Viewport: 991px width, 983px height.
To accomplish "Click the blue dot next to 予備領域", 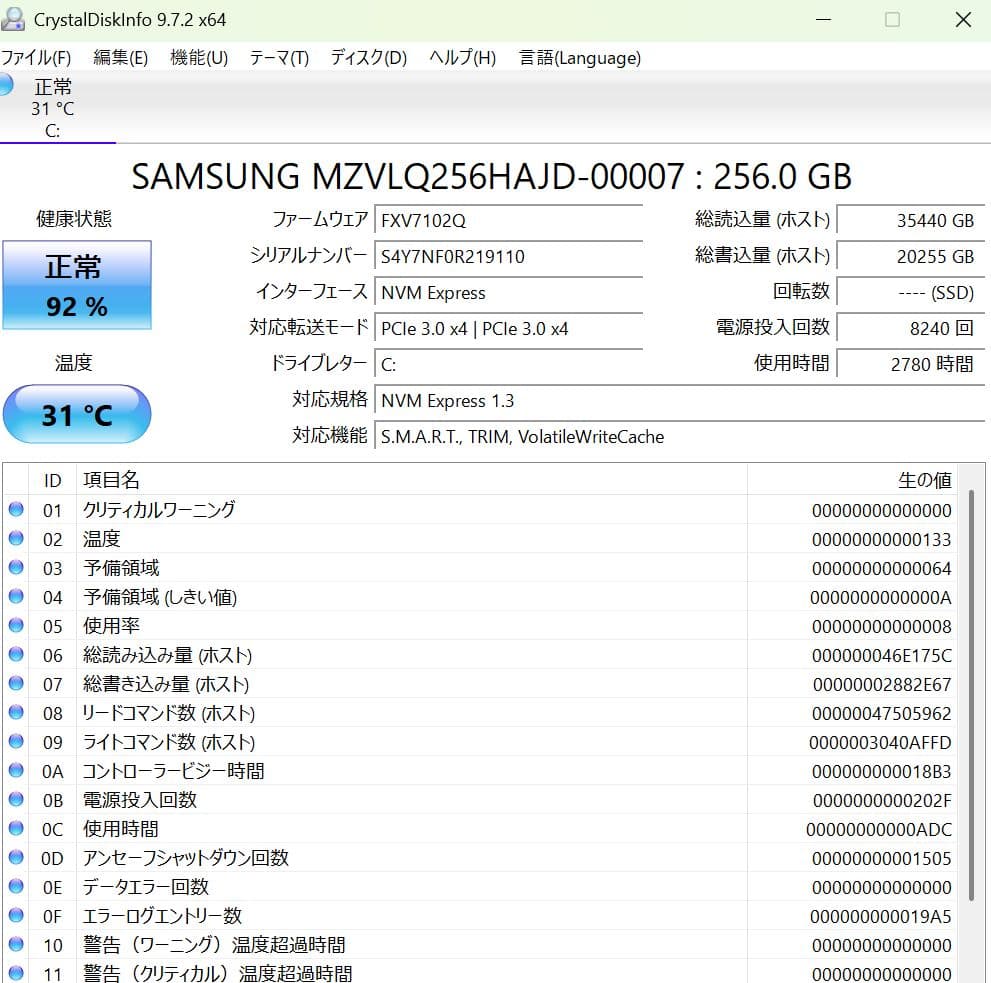I will (15, 567).
